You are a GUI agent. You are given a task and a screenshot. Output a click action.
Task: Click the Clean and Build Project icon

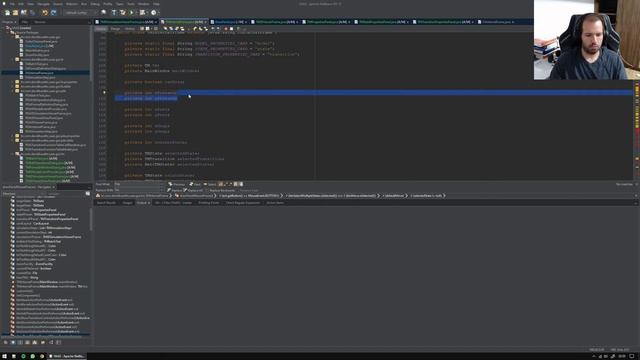(x=122, y=13)
